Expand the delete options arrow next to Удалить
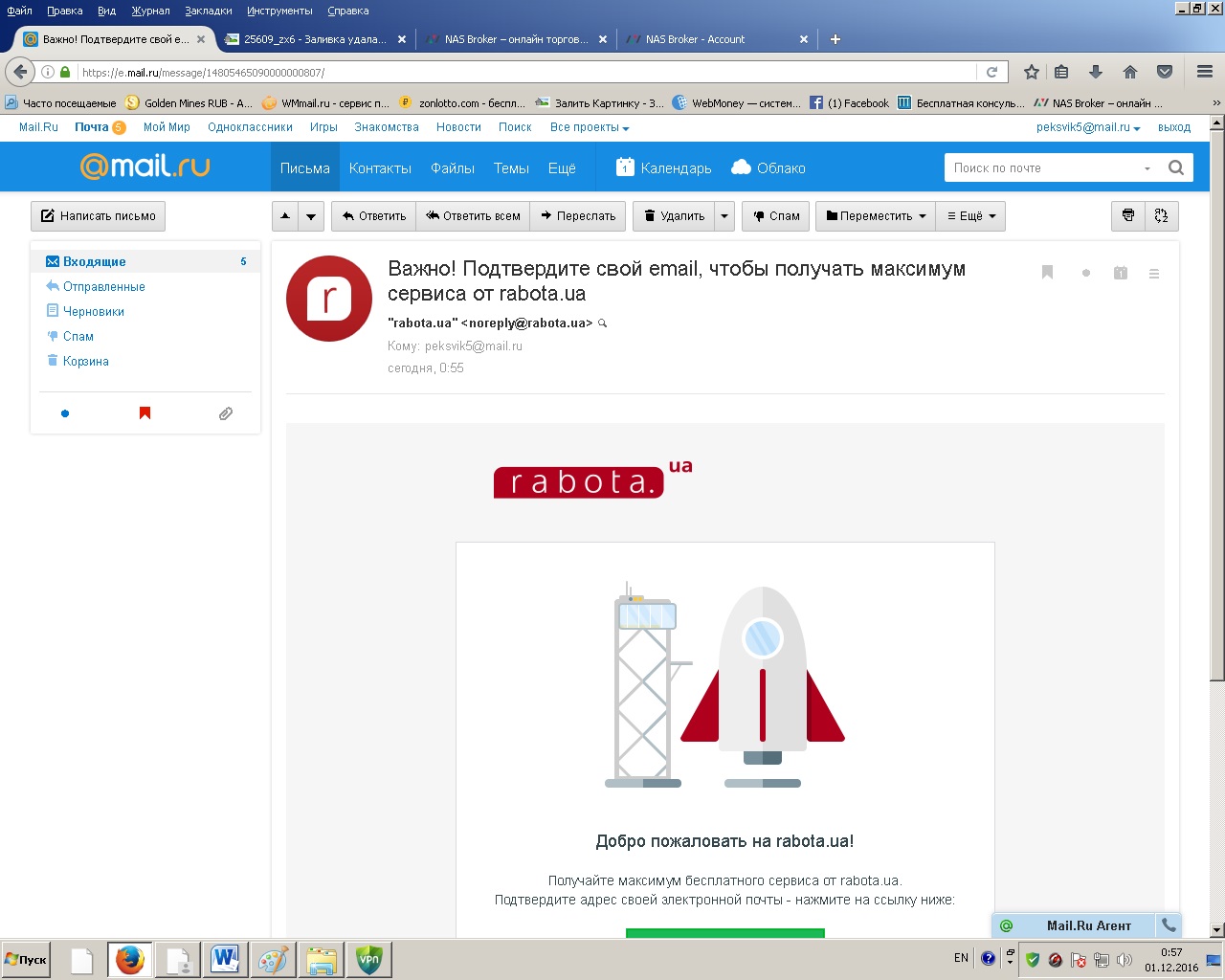 [724, 215]
